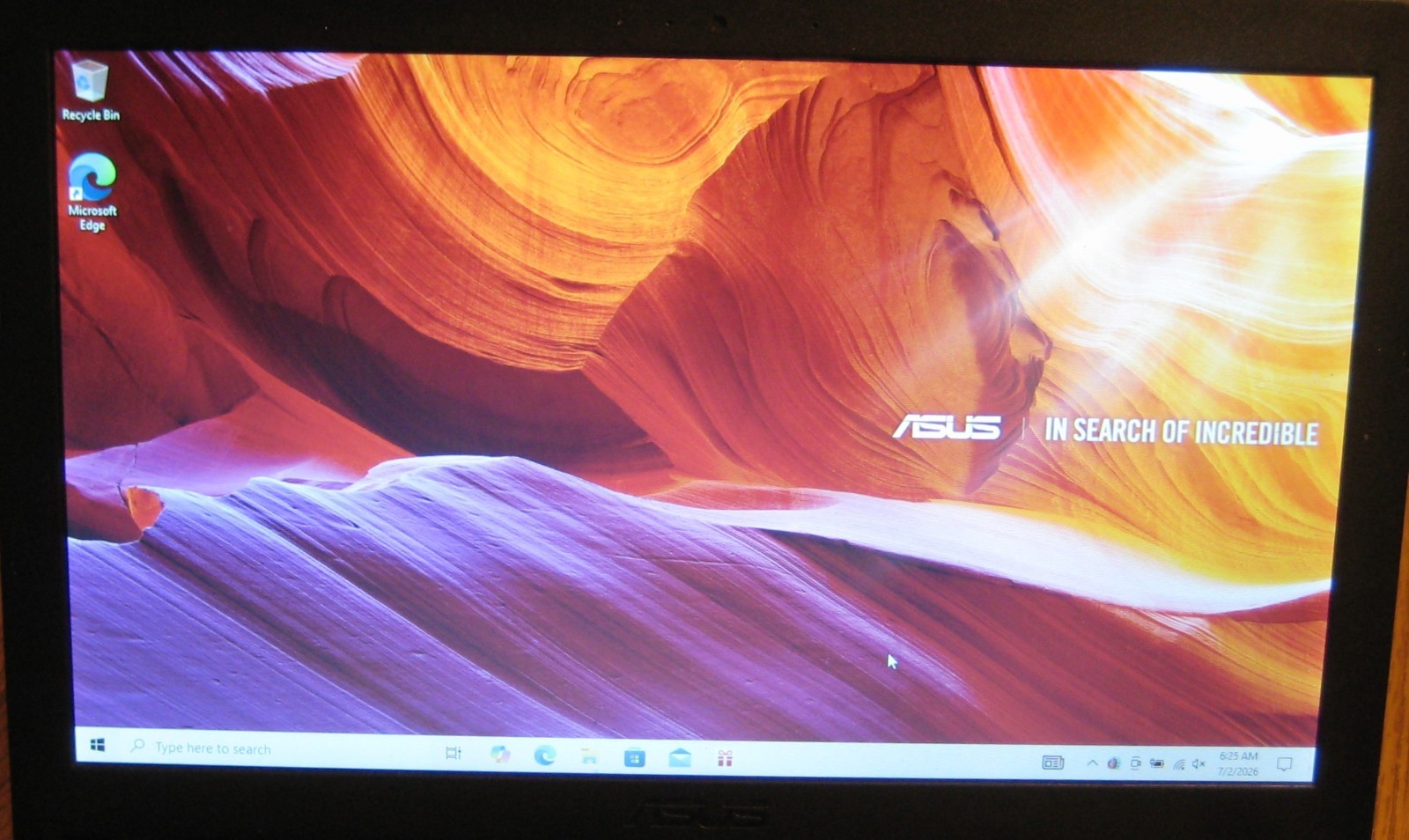Select the Microsoft Edge desktop shortcut
Screen dimensions: 1409x840
(x=92, y=192)
